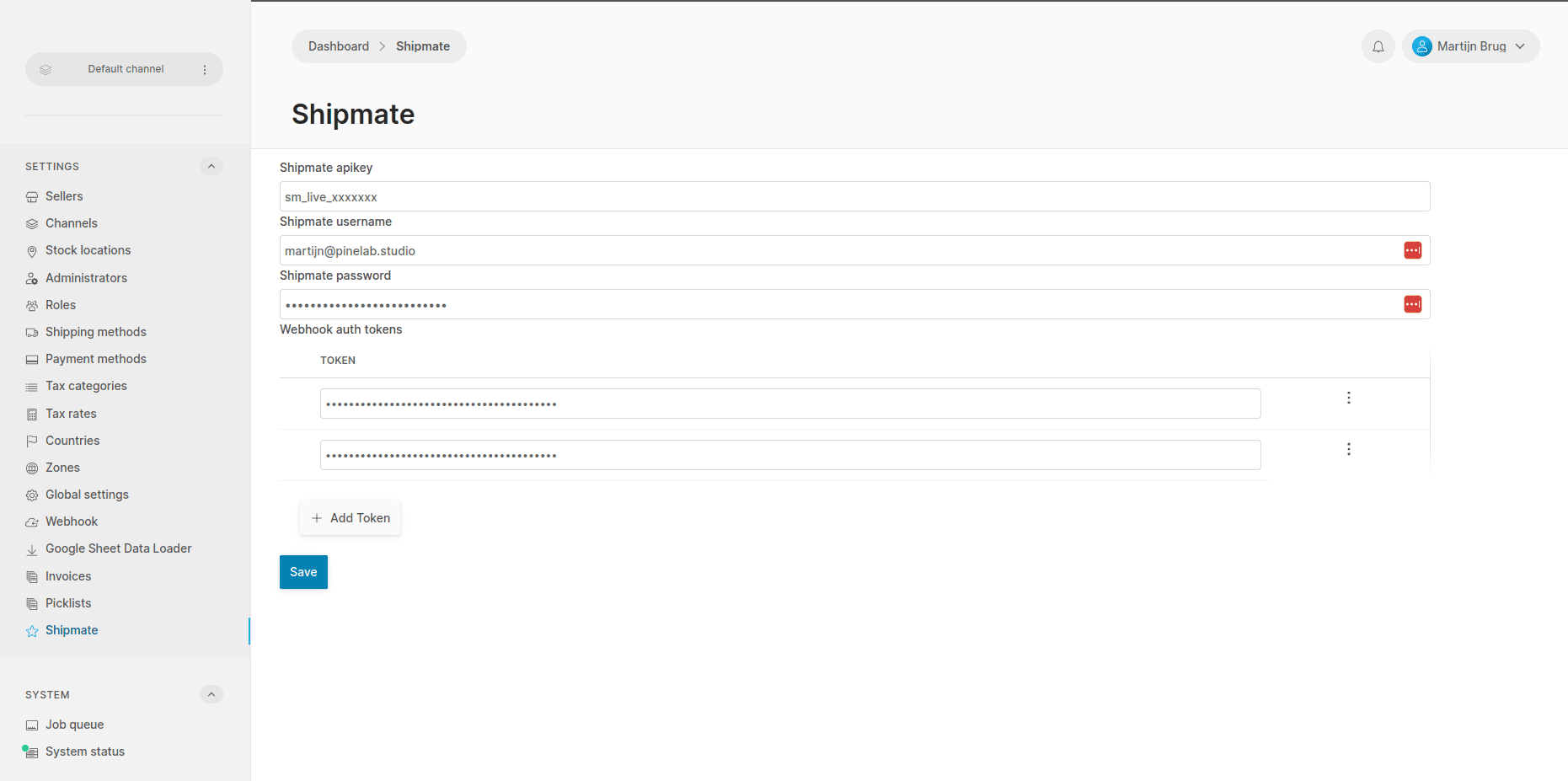Screen dimensions: 1568x781
Task: Navigate to Global settings
Action: click(87, 495)
